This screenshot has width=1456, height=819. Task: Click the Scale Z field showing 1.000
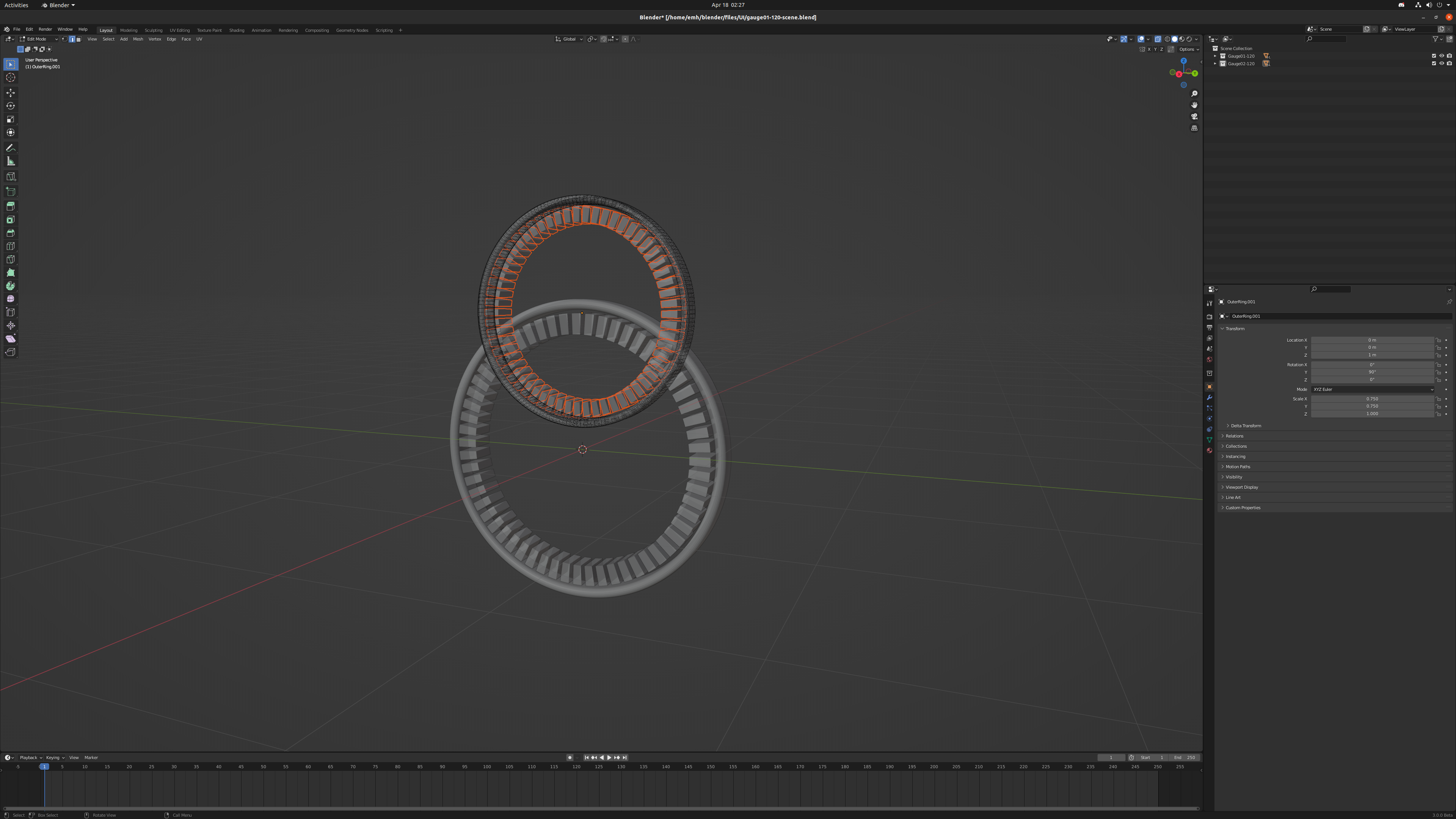1372,414
